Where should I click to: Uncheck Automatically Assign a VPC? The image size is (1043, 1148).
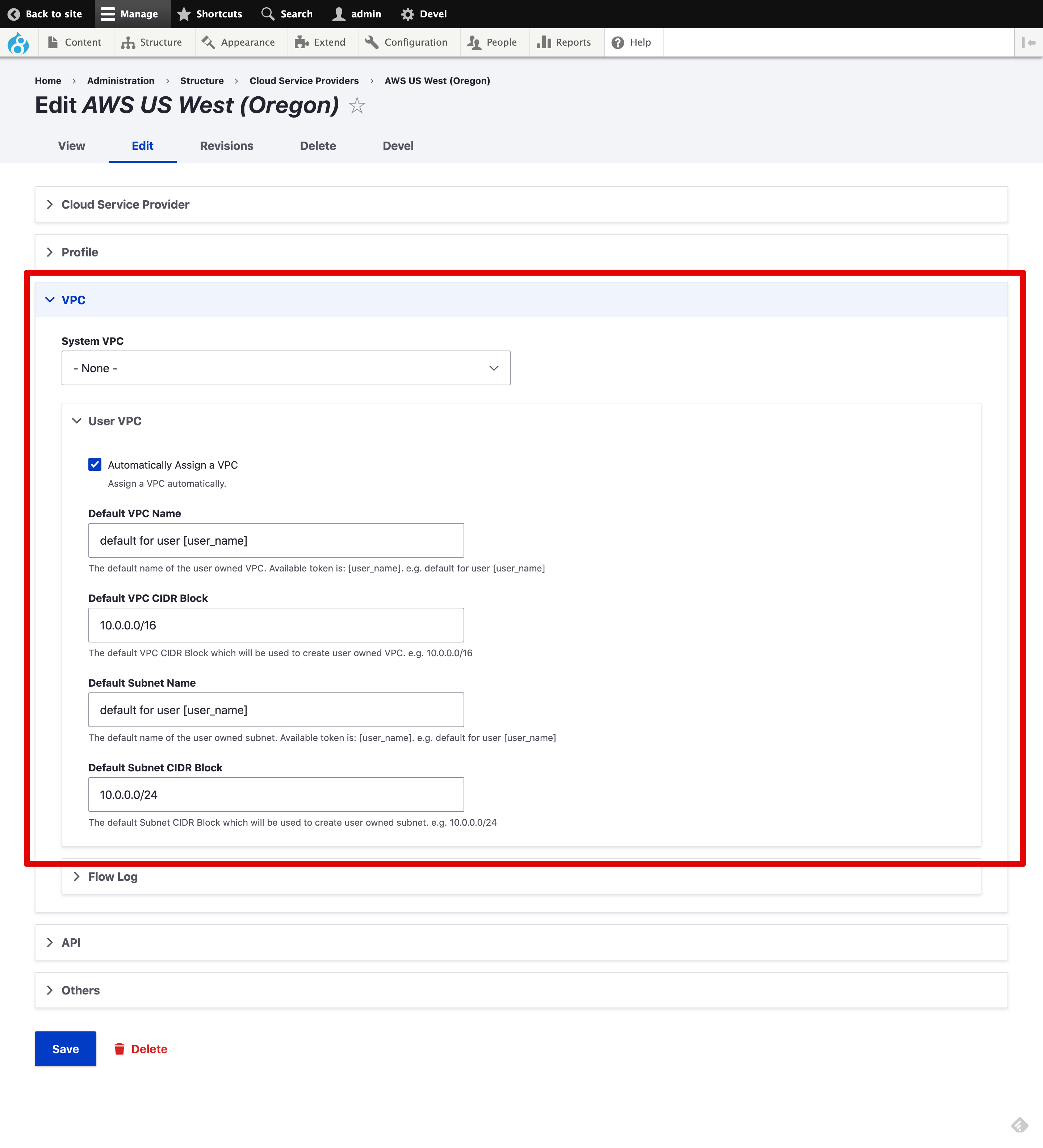95,465
